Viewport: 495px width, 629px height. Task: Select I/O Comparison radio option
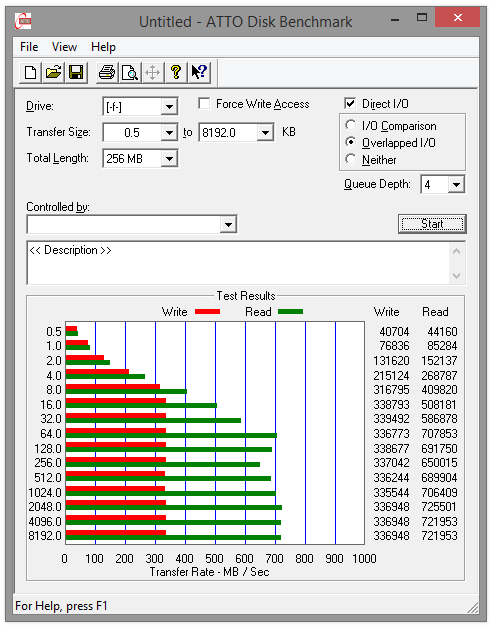(x=350, y=126)
